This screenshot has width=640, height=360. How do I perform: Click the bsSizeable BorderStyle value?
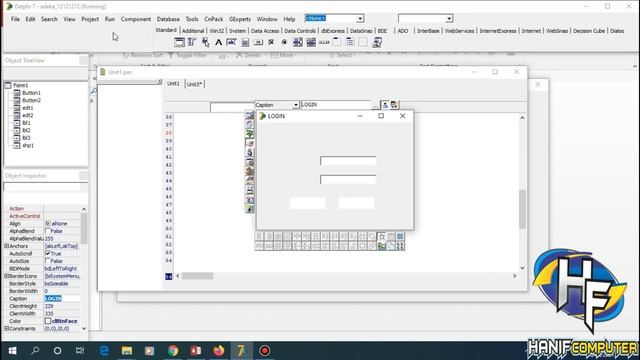[x=56, y=284]
